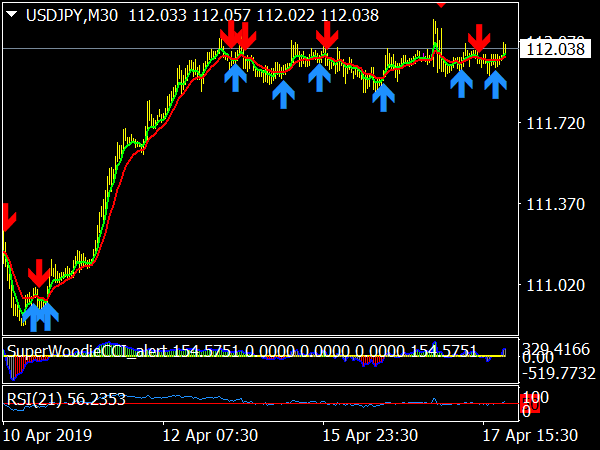The image size is (600, 450).
Task: Select the blue buy arrow at the 15 Apr 23:30 dip
Action: click(x=383, y=98)
